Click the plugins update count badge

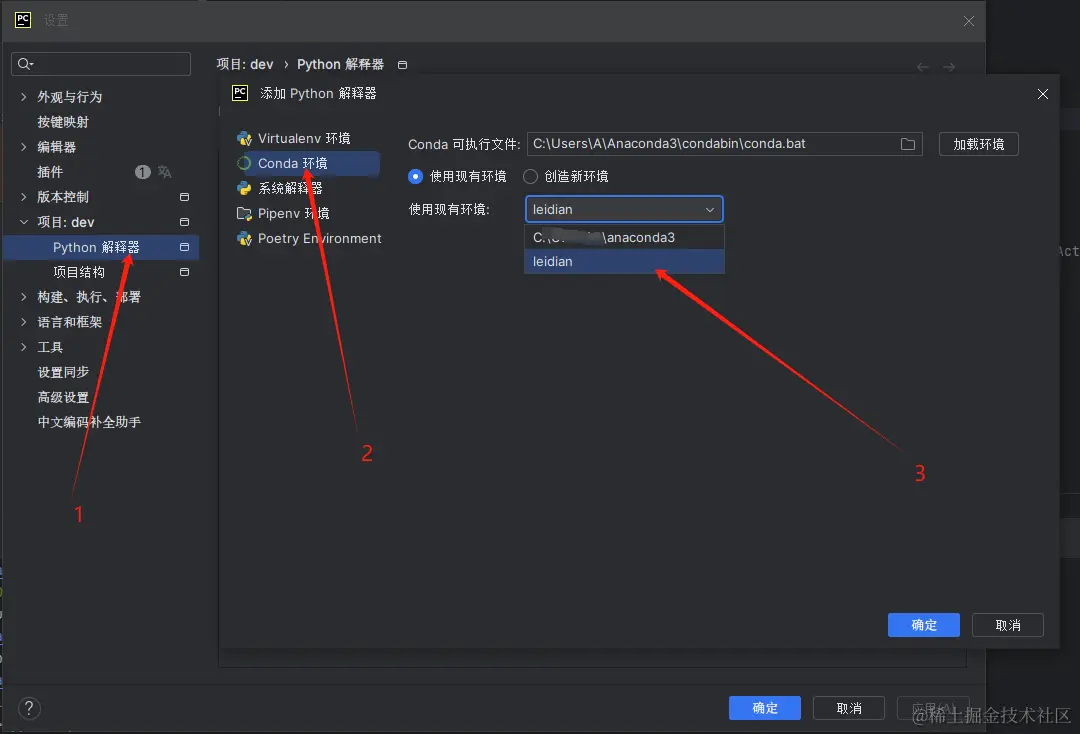pos(143,171)
